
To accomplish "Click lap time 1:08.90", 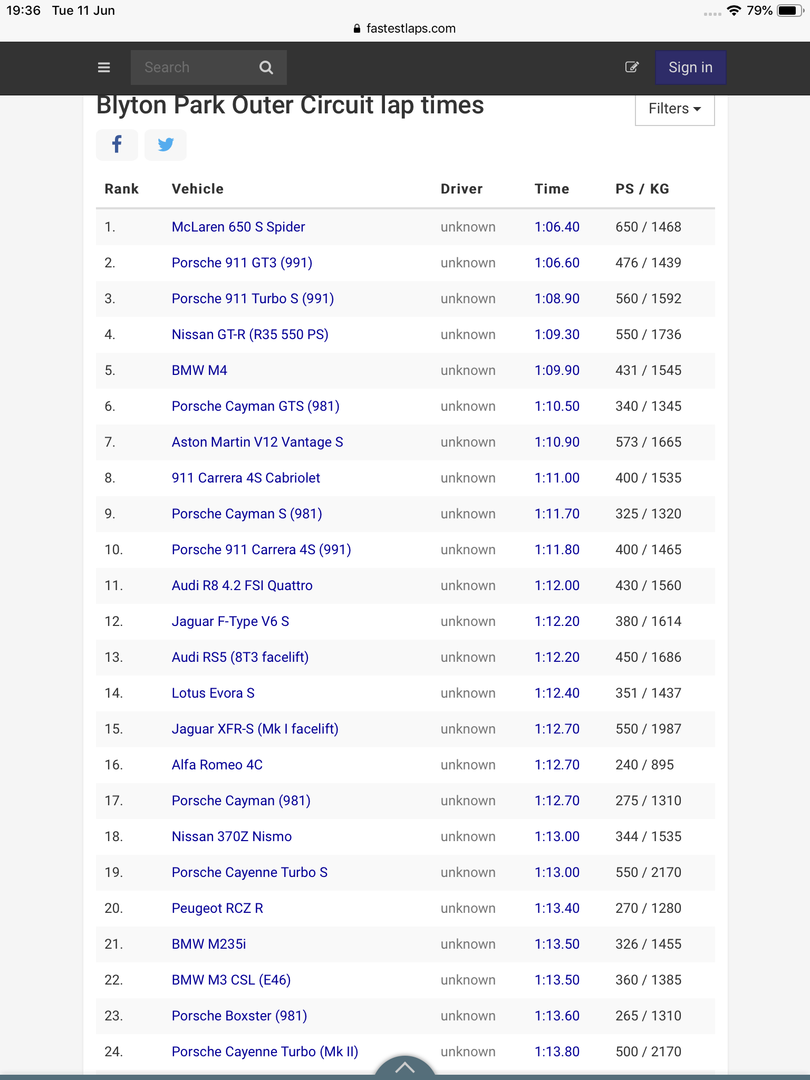I will coord(557,298).
